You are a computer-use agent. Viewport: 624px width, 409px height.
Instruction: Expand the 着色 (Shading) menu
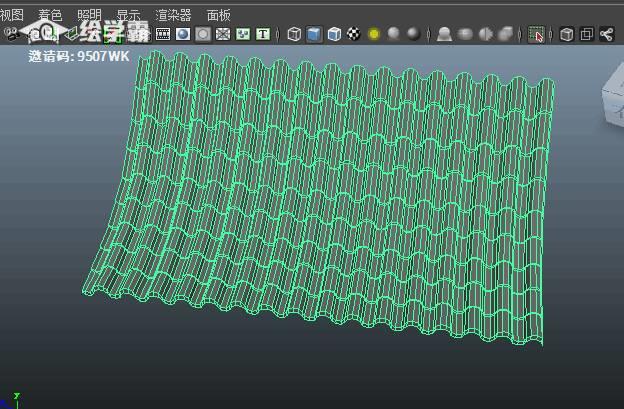click(50, 15)
